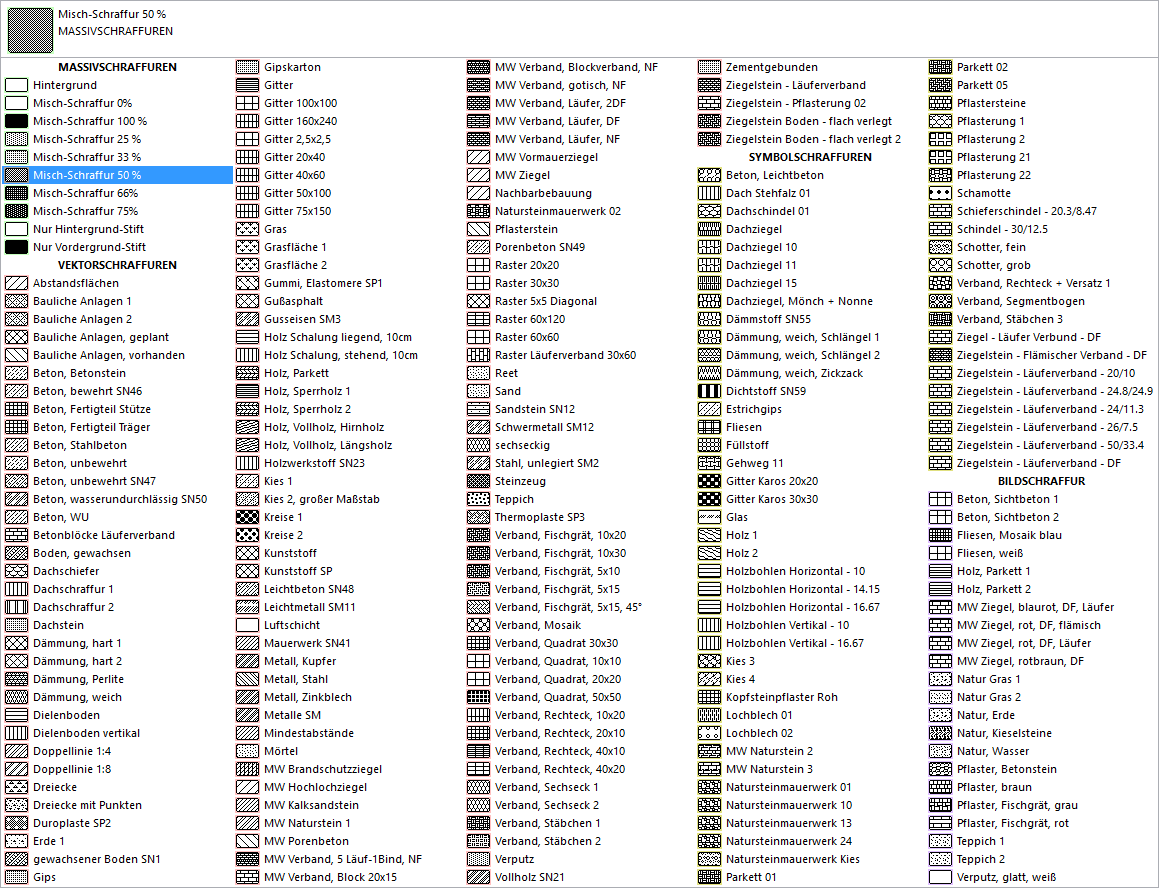The image size is (1159, 888).
Task: Choose the Misch-Schraffur 66% entry
Action: pyautogui.click(x=86, y=193)
